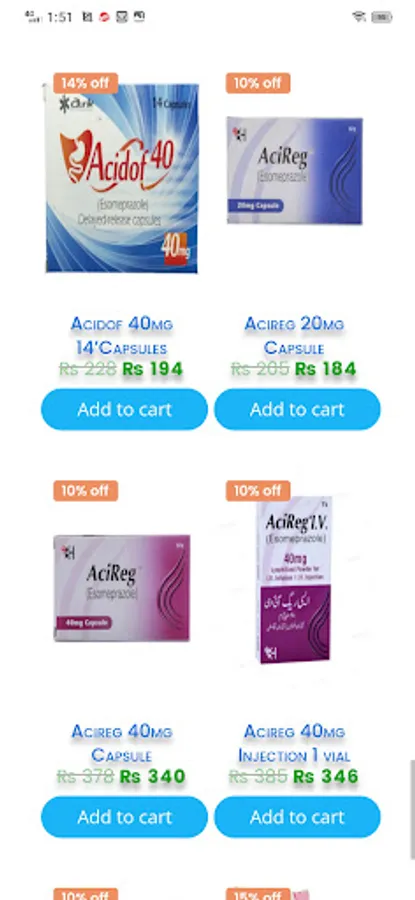The image size is (415, 900).
Task: Add Acireg 40mg Capsule to cart
Action: pyautogui.click(x=124, y=817)
